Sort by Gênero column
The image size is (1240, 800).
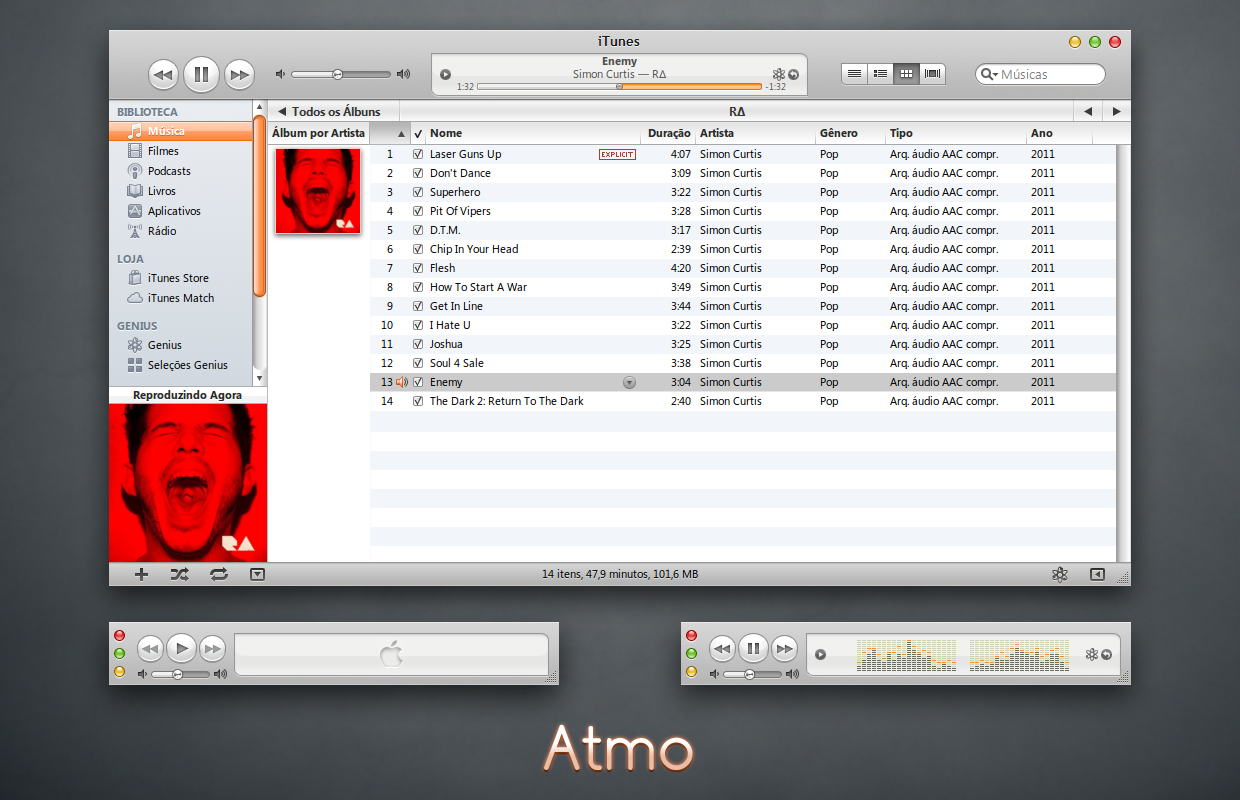click(850, 133)
